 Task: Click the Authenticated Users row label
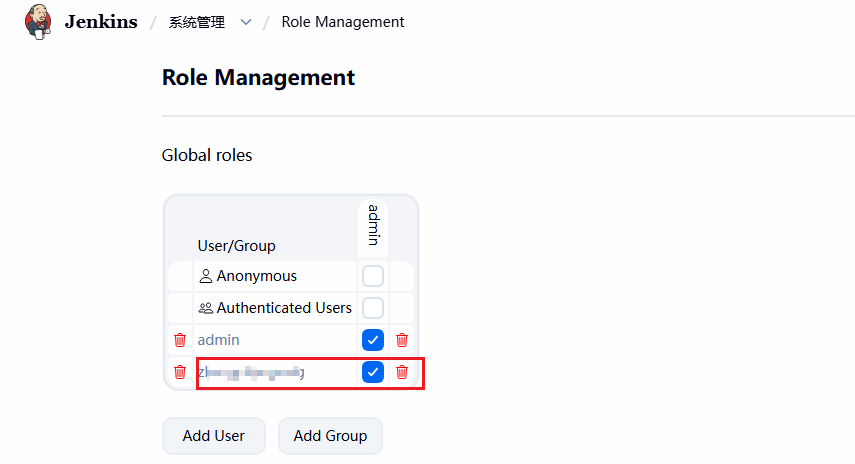[x=284, y=308]
